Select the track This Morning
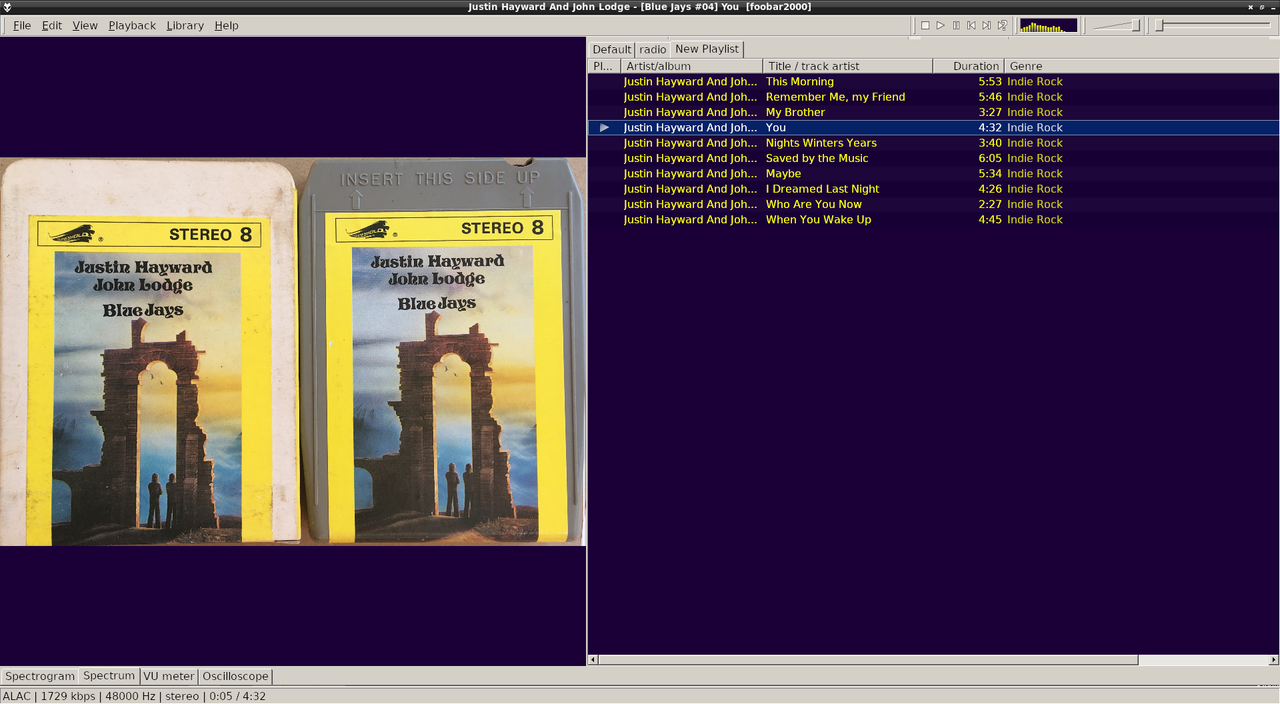The image size is (1280, 704). [933, 82]
